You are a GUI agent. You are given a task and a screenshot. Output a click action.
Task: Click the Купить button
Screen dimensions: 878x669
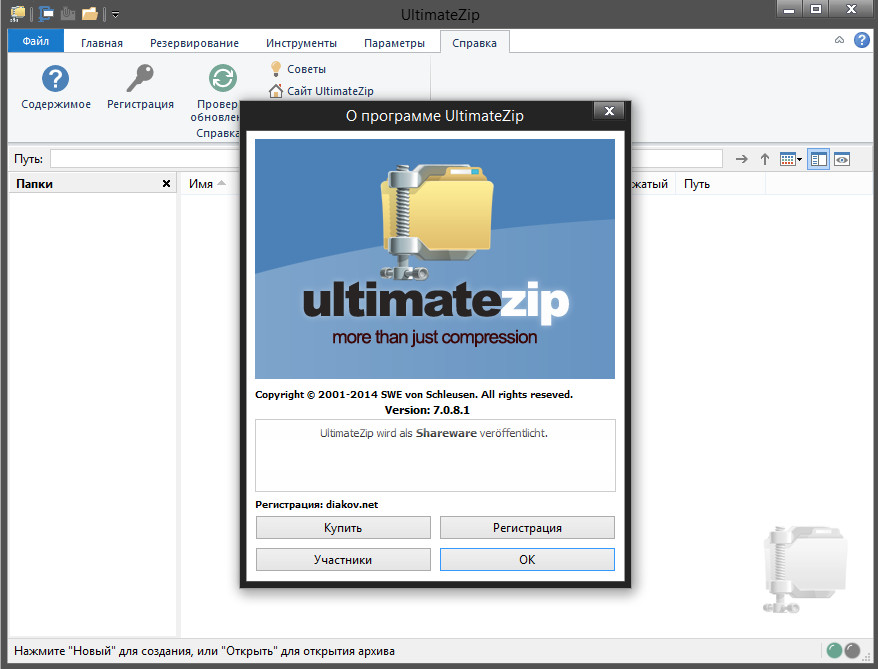(343, 527)
